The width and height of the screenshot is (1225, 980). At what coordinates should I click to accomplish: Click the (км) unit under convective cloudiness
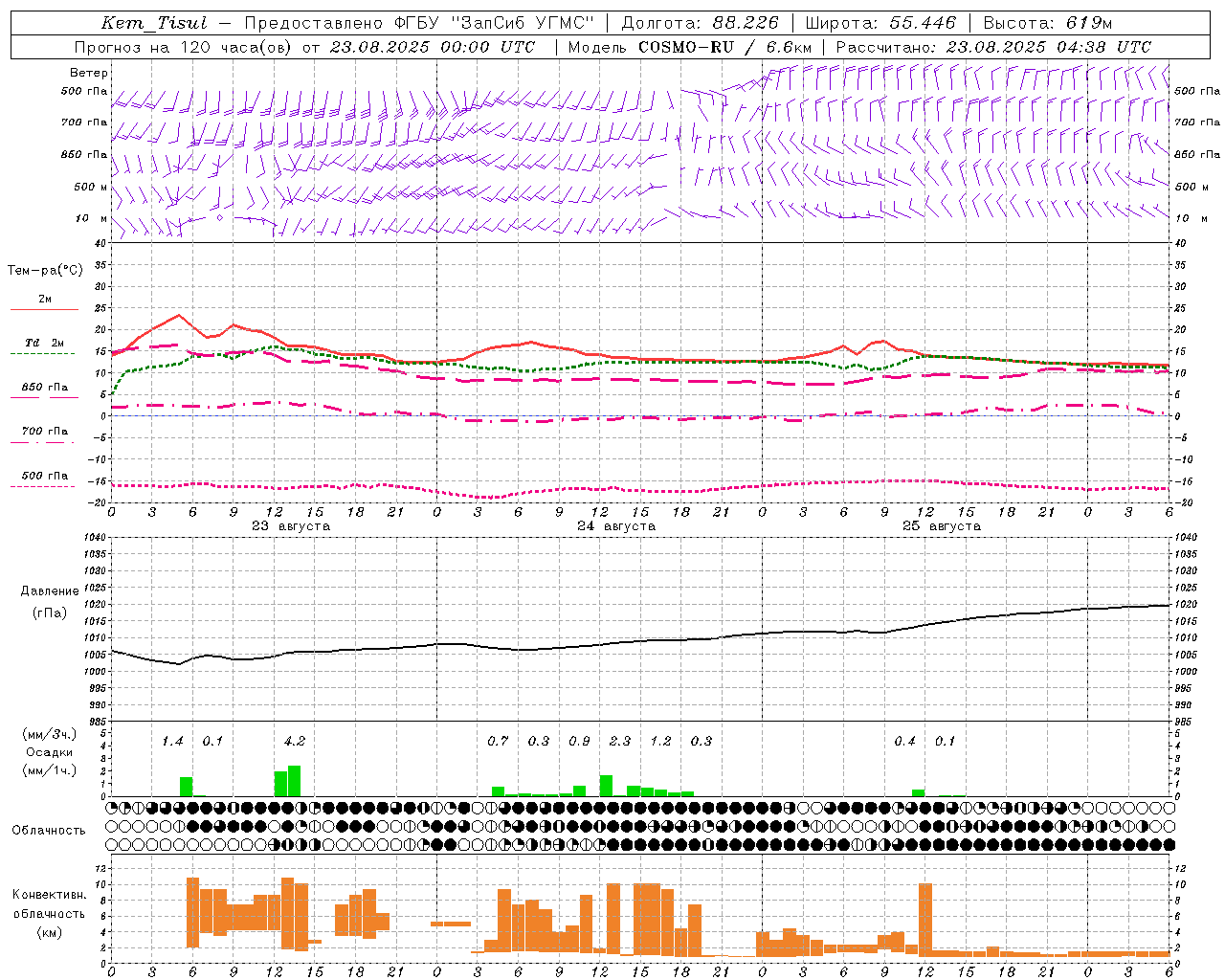tap(50, 932)
